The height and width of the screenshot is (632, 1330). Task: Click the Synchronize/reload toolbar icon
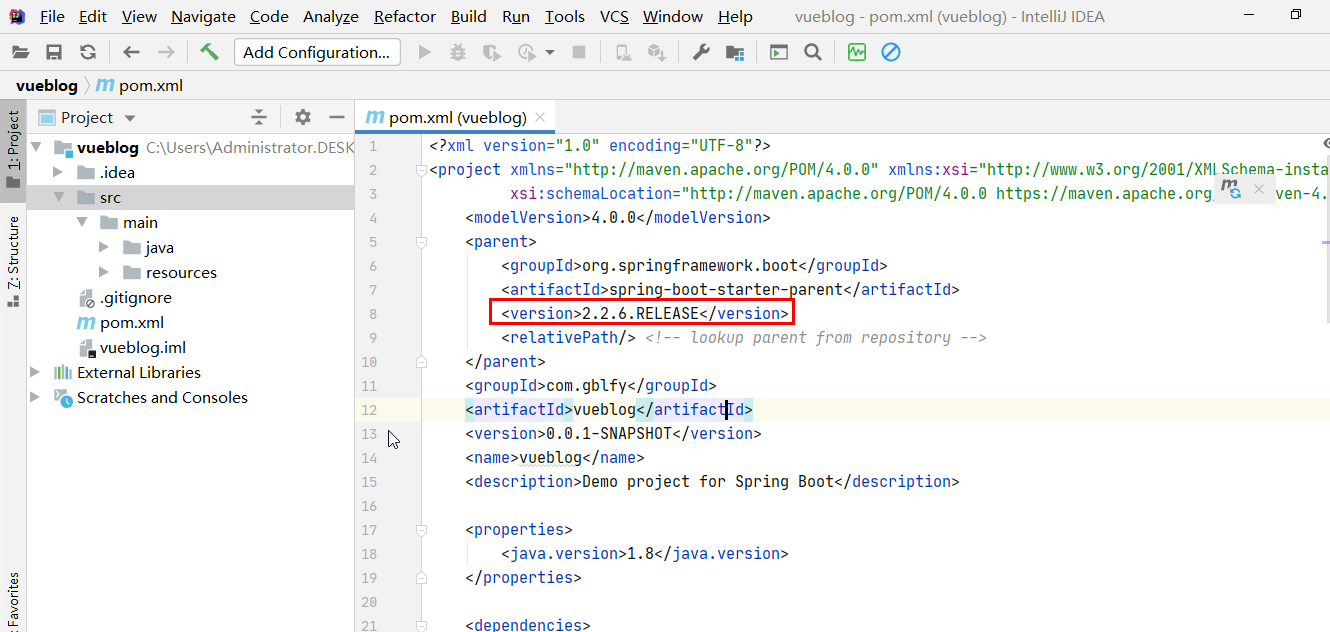tap(88, 52)
